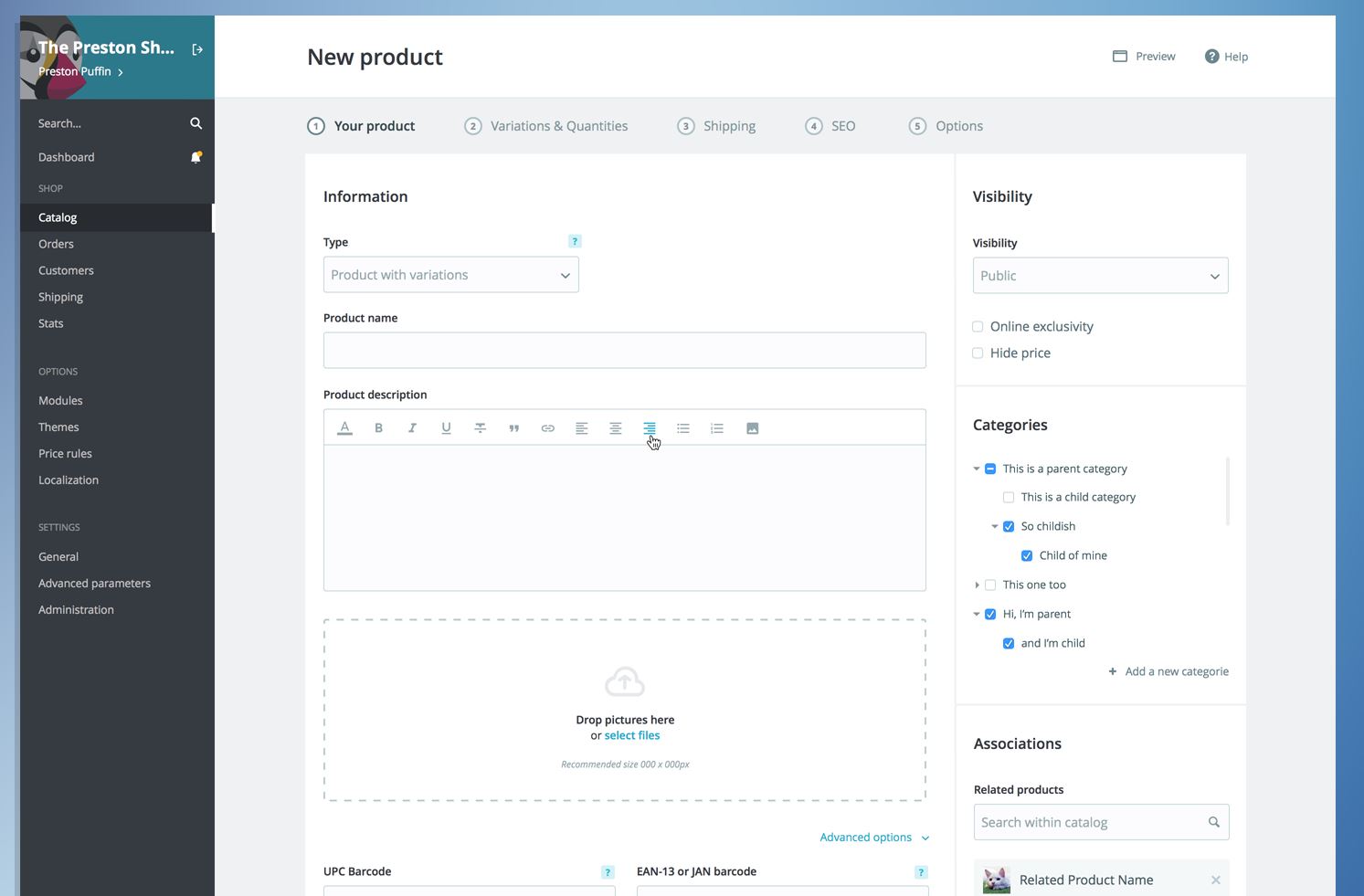Uncheck the 'So childish' category
This screenshot has width=1364, height=896.
(1009, 526)
